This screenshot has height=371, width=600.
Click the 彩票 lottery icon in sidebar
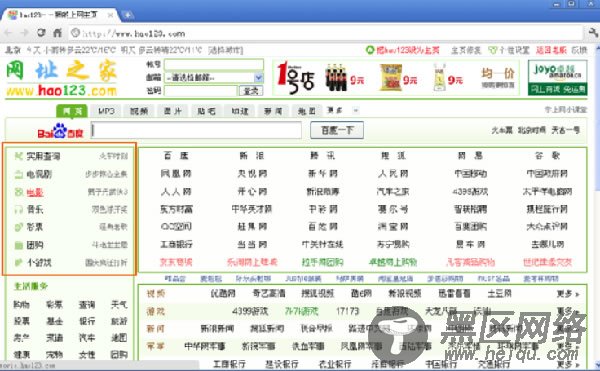[x=19, y=227]
